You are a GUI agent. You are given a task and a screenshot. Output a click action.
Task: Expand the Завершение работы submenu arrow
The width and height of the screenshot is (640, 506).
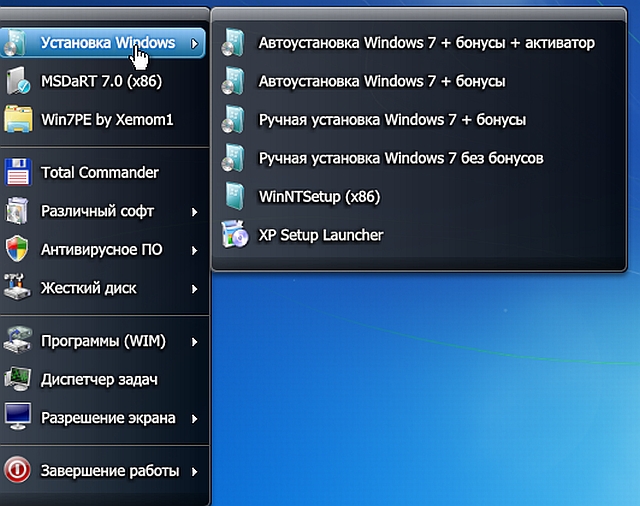click(x=195, y=471)
